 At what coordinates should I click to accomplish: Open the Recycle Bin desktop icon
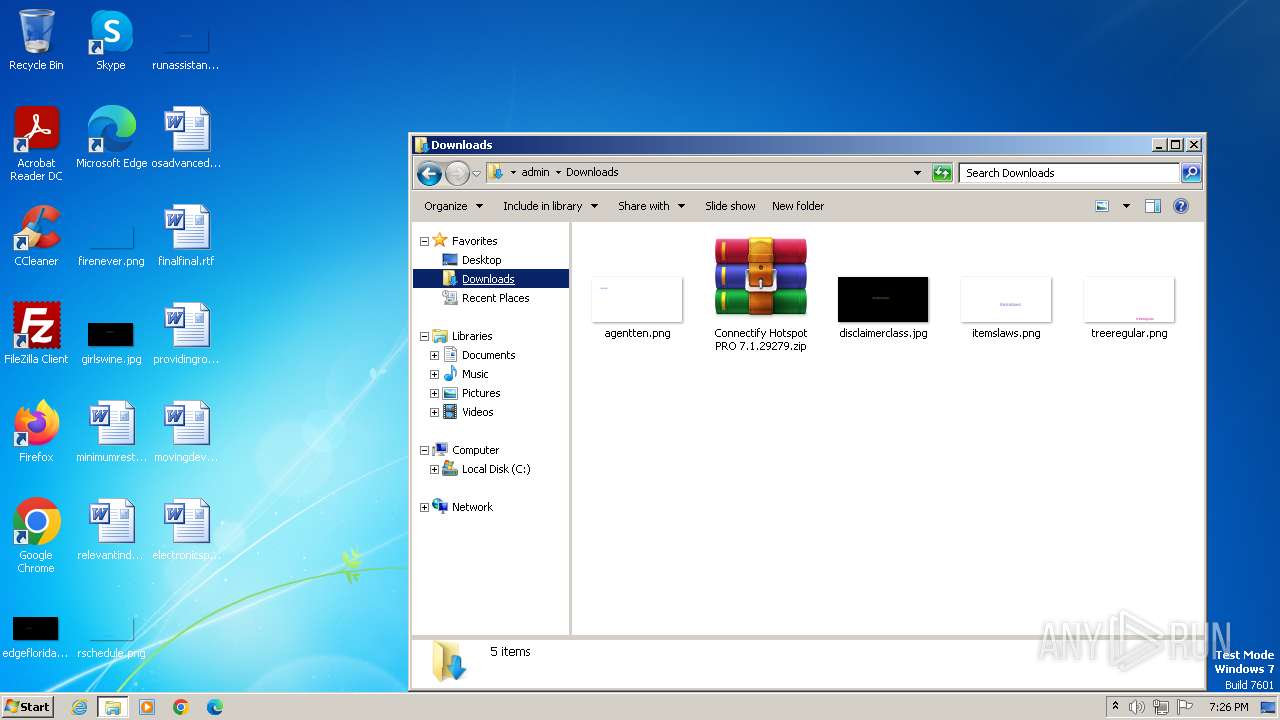pyautogui.click(x=36, y=40)
